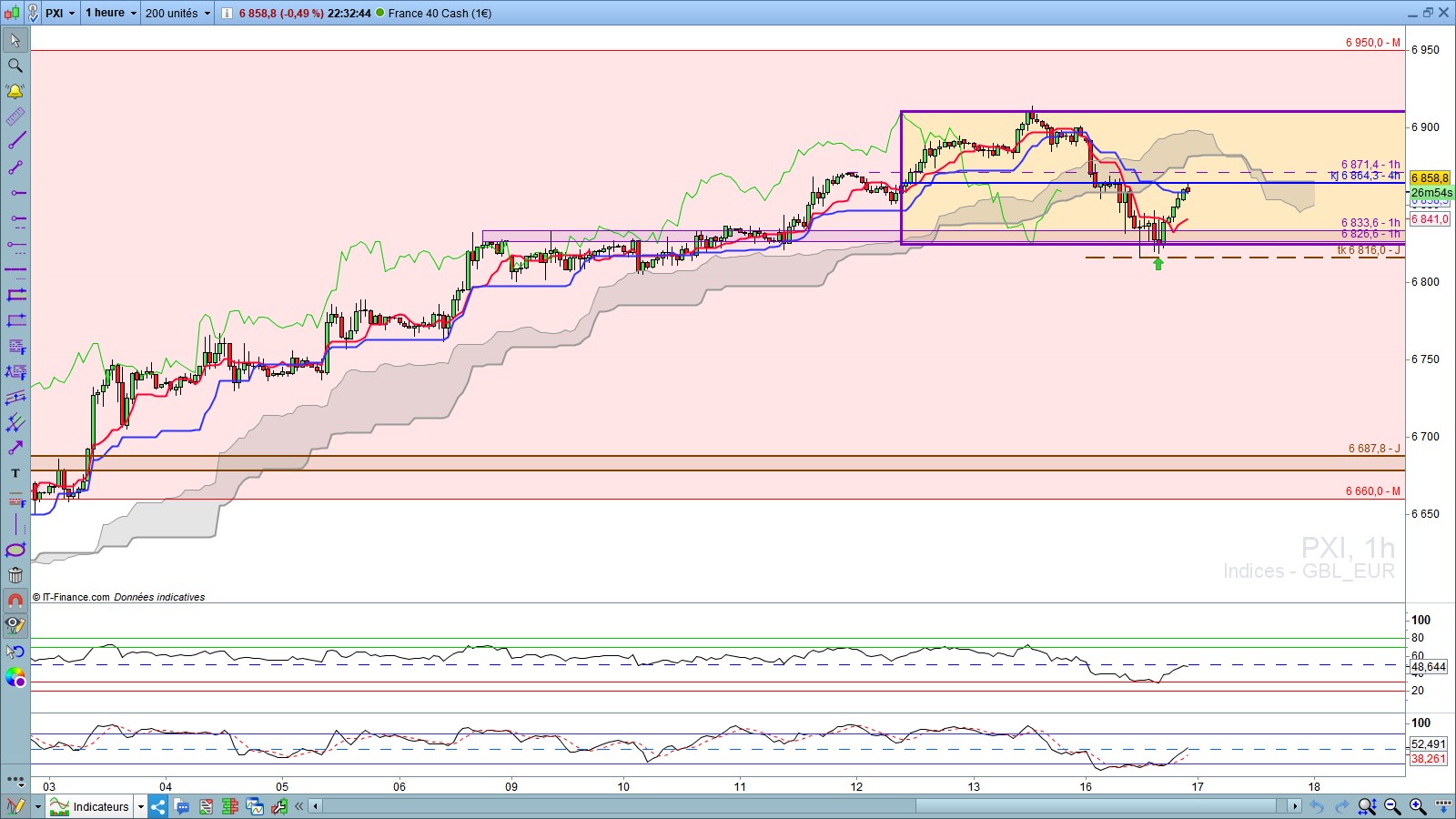
Task: Click the trash can delete tool
Action: [x=15, y=575]
